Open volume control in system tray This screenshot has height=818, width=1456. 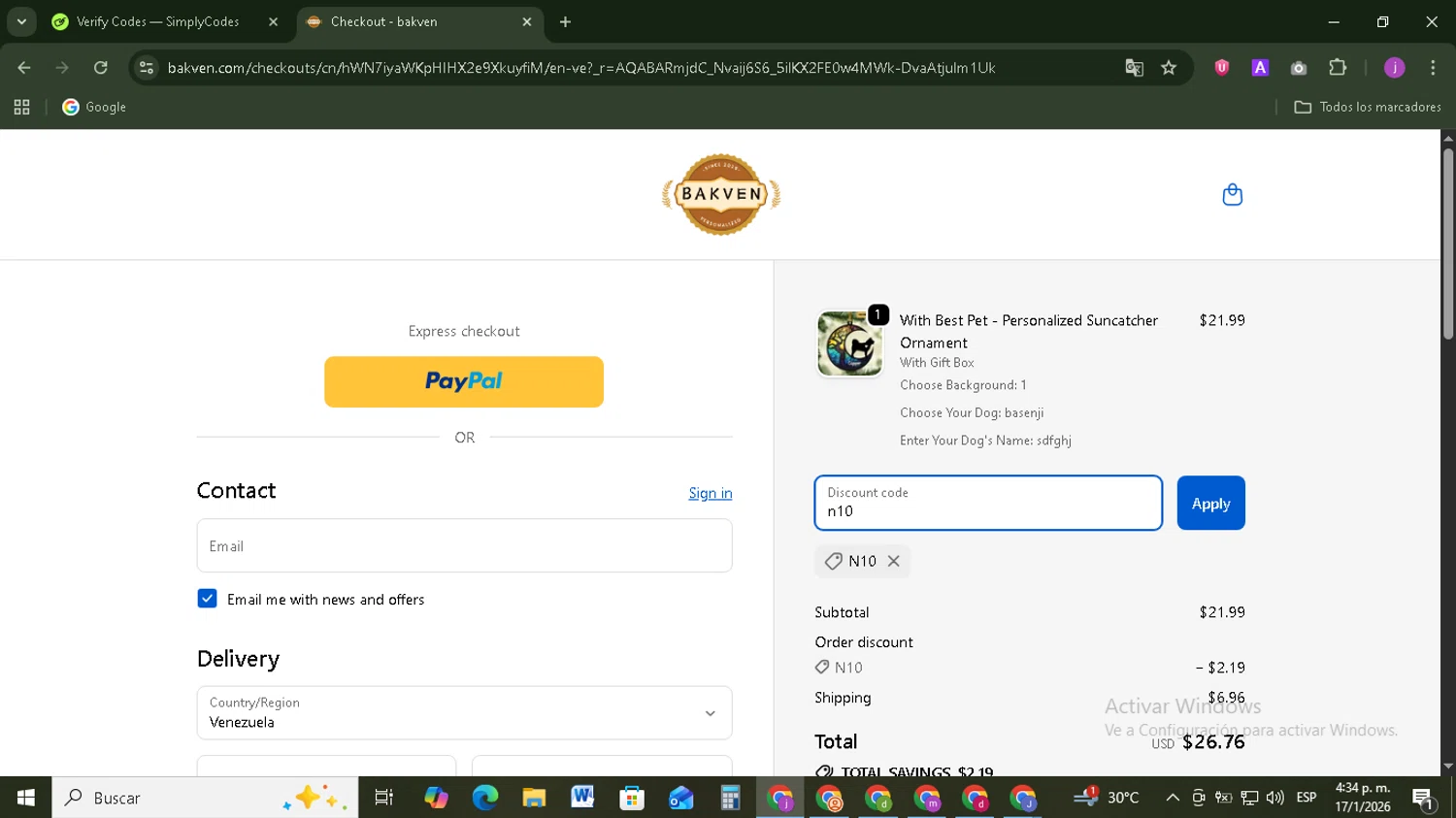(x=1275, y=798)
